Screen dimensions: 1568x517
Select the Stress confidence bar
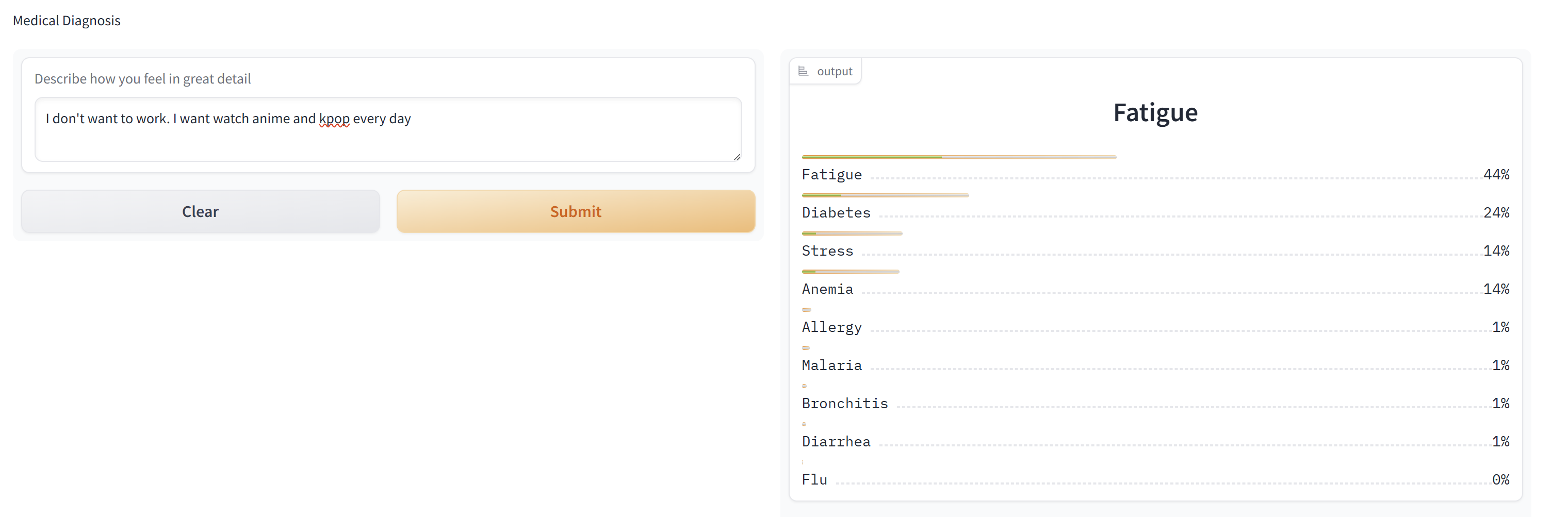pos(852,234)
